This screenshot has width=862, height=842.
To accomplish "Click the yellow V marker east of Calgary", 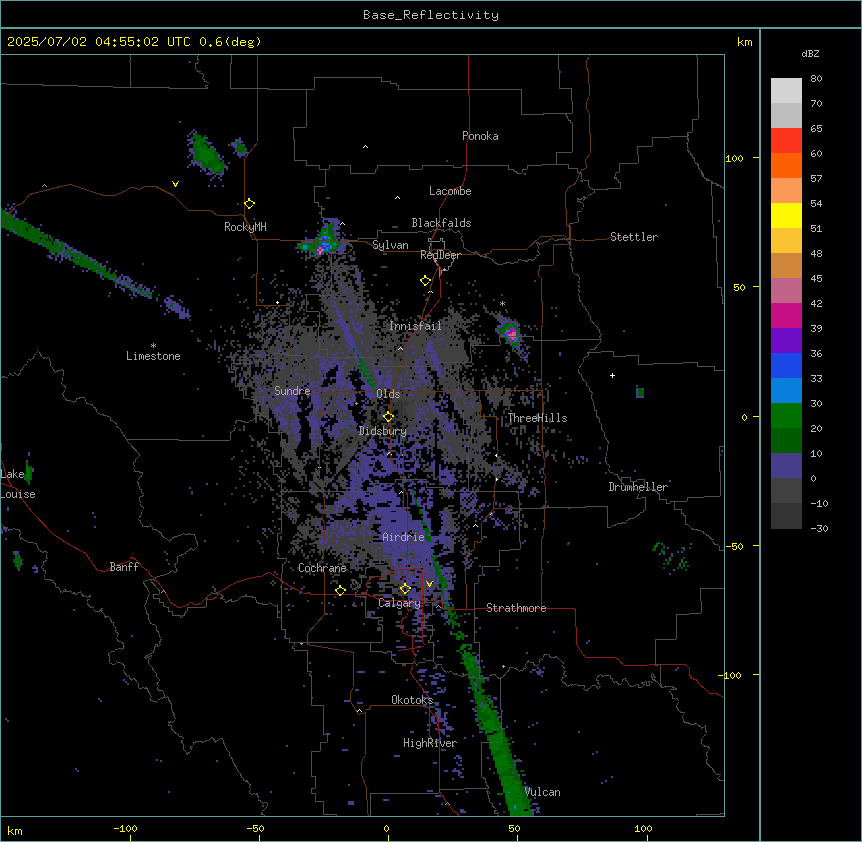I will 429,584.
